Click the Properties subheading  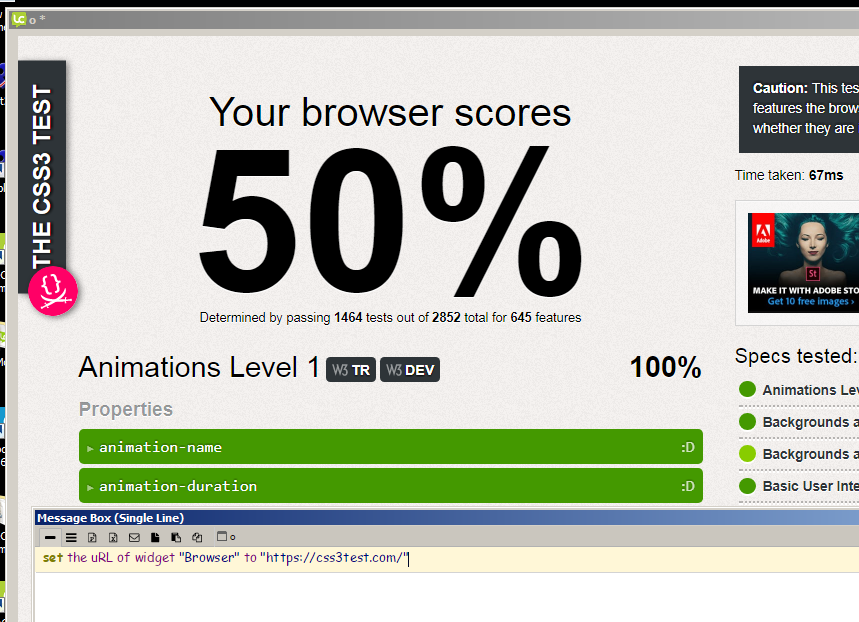[125, 409]
